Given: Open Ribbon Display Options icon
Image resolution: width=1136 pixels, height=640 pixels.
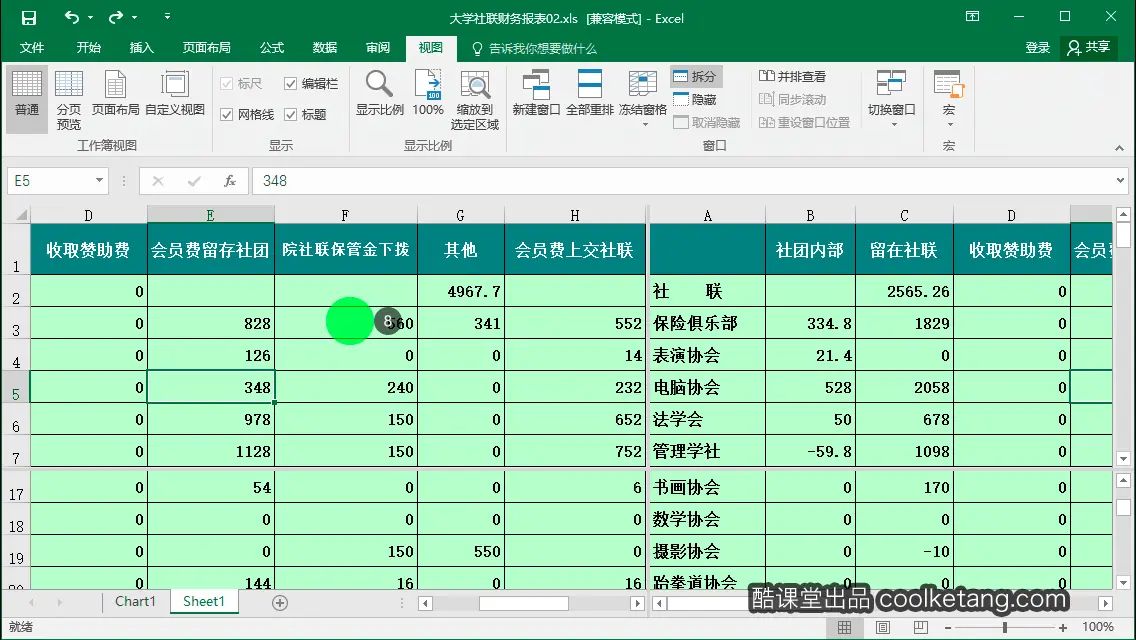Looking at the screenshot, I should point(972,17).
